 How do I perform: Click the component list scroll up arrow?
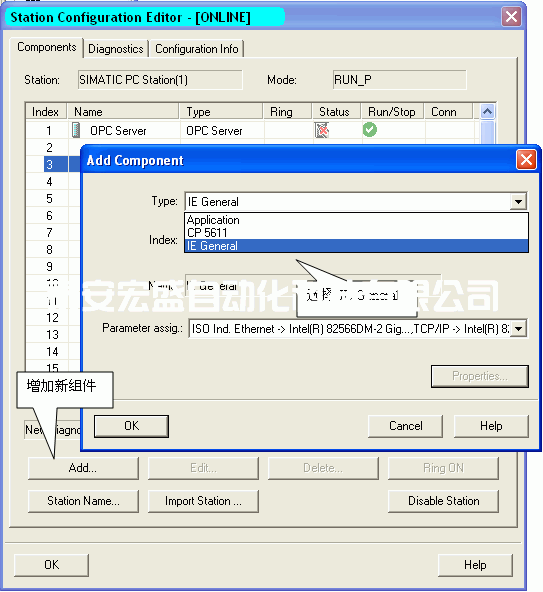click(487, 111)
